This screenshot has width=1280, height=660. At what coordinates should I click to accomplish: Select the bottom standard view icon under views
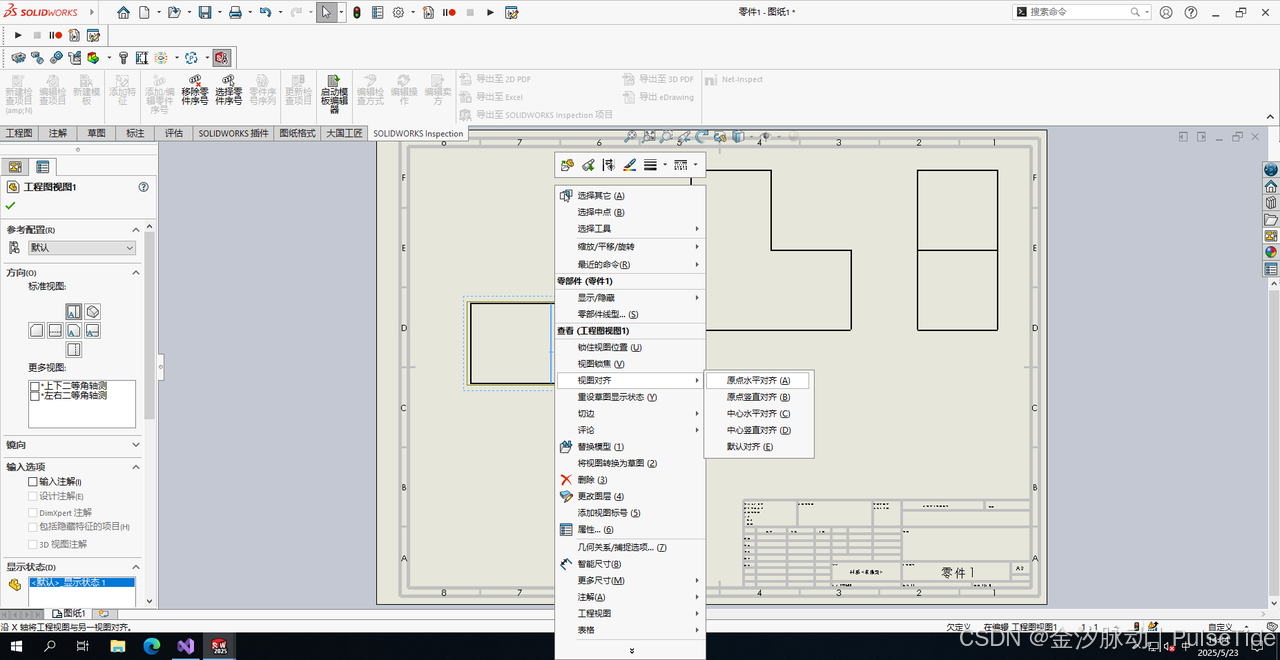(73, 349)
